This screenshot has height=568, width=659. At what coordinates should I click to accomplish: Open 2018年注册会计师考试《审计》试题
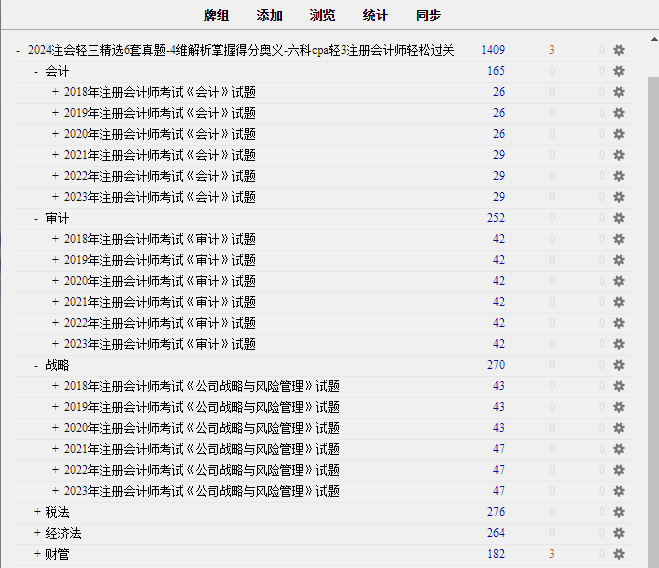(160, 240)
